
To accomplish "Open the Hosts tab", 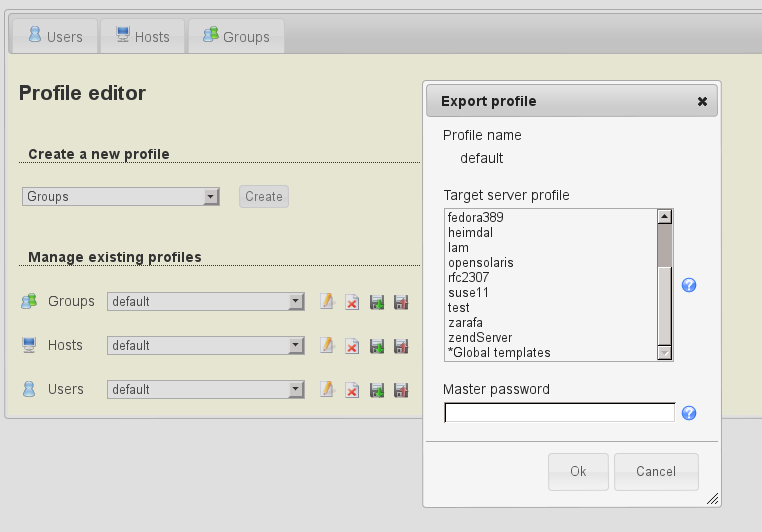I will (142, 37).
